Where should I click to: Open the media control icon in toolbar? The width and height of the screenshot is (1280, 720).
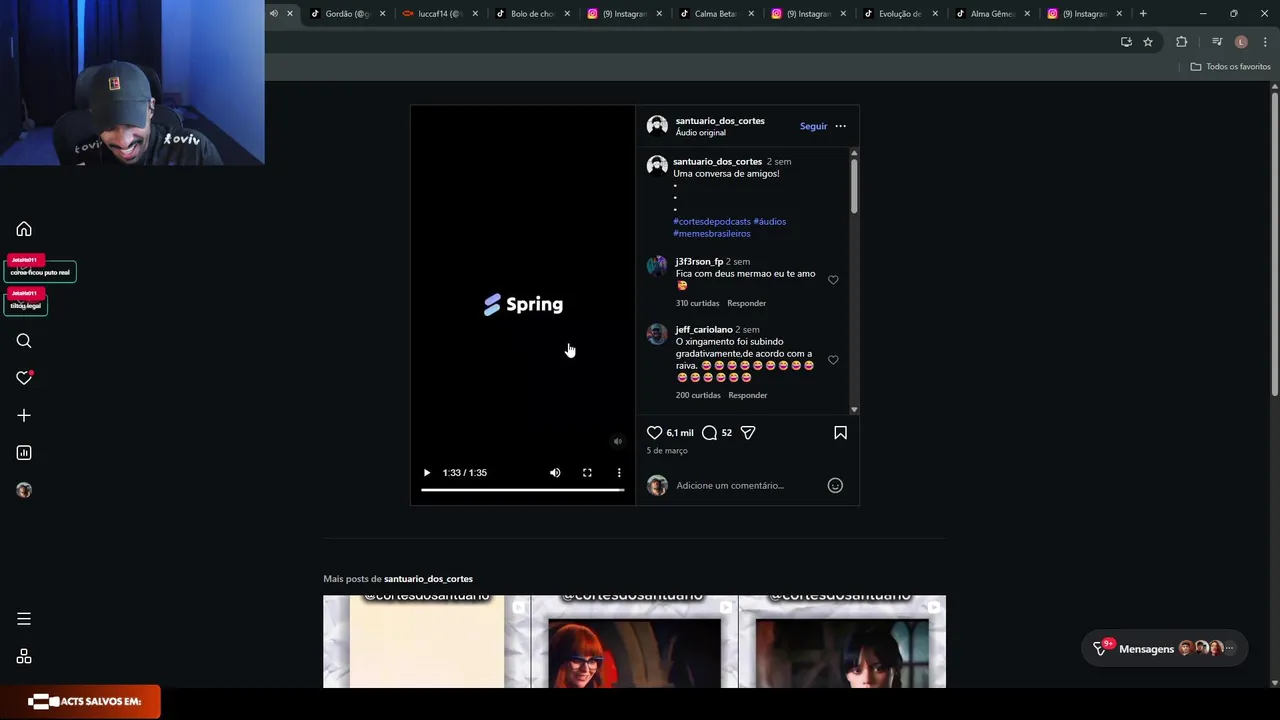pos(1217,42)
